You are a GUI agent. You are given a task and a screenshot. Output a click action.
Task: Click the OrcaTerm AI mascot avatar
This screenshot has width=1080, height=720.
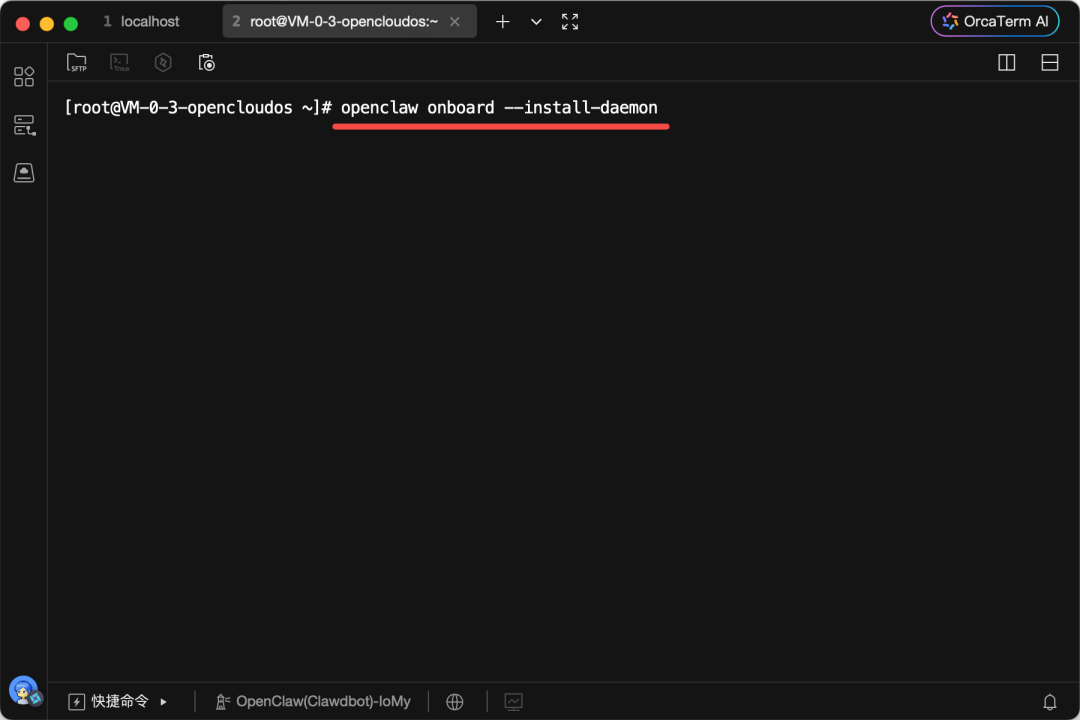24,690
